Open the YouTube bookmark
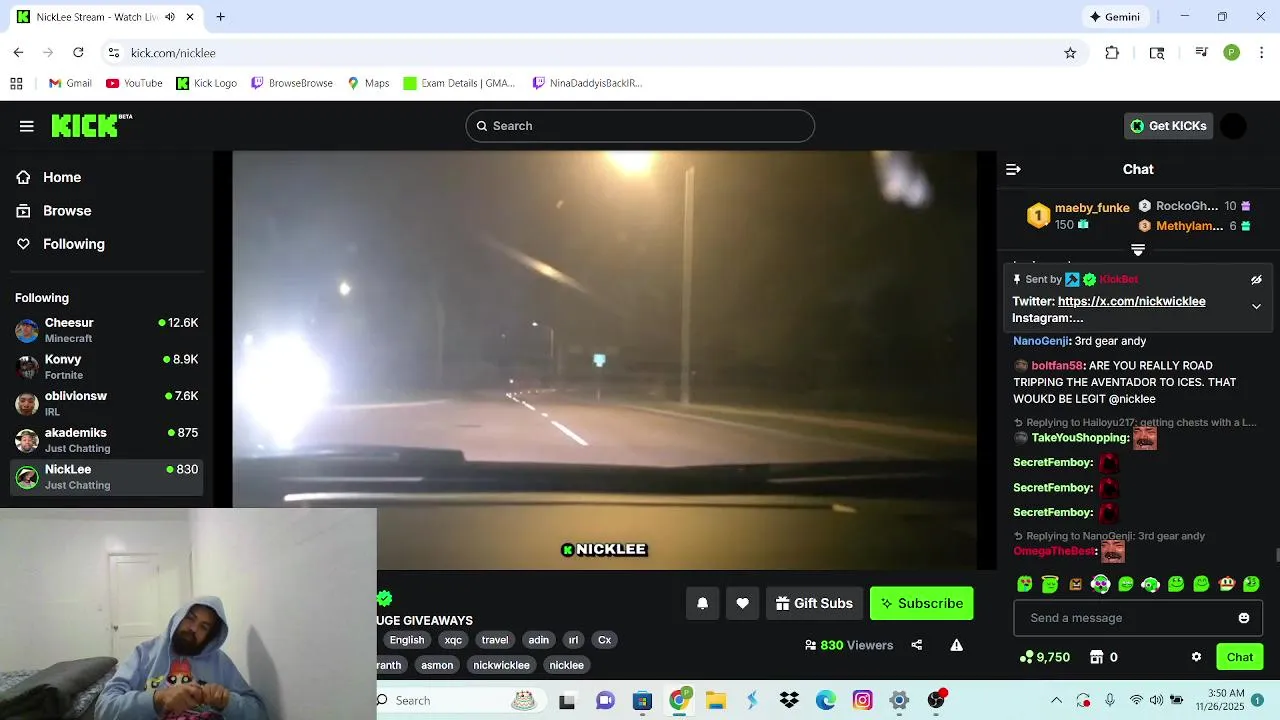Viewport: 1280px width, 720px height. (134, 83)
